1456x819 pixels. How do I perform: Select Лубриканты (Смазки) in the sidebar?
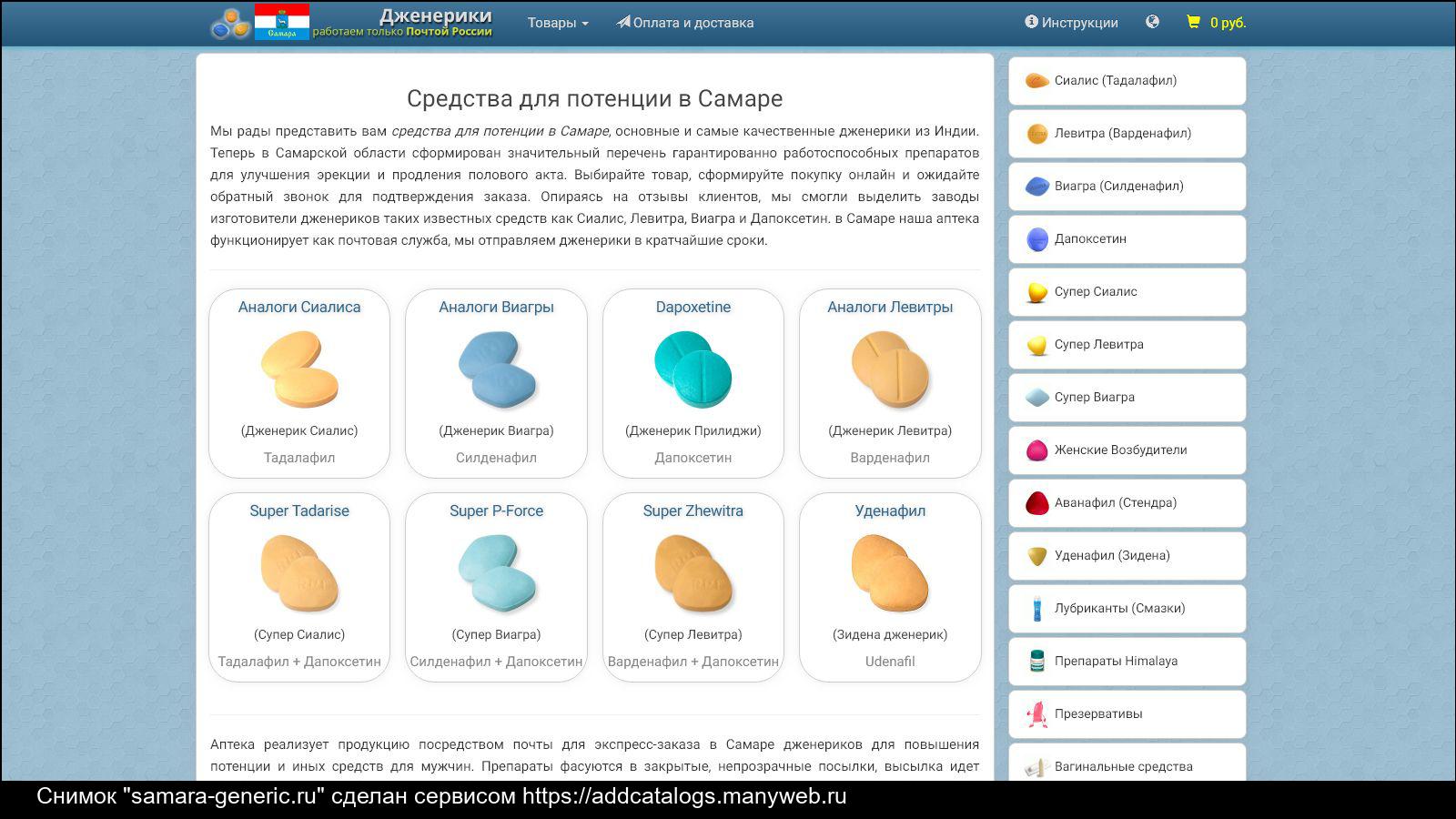pos(1127,609)
